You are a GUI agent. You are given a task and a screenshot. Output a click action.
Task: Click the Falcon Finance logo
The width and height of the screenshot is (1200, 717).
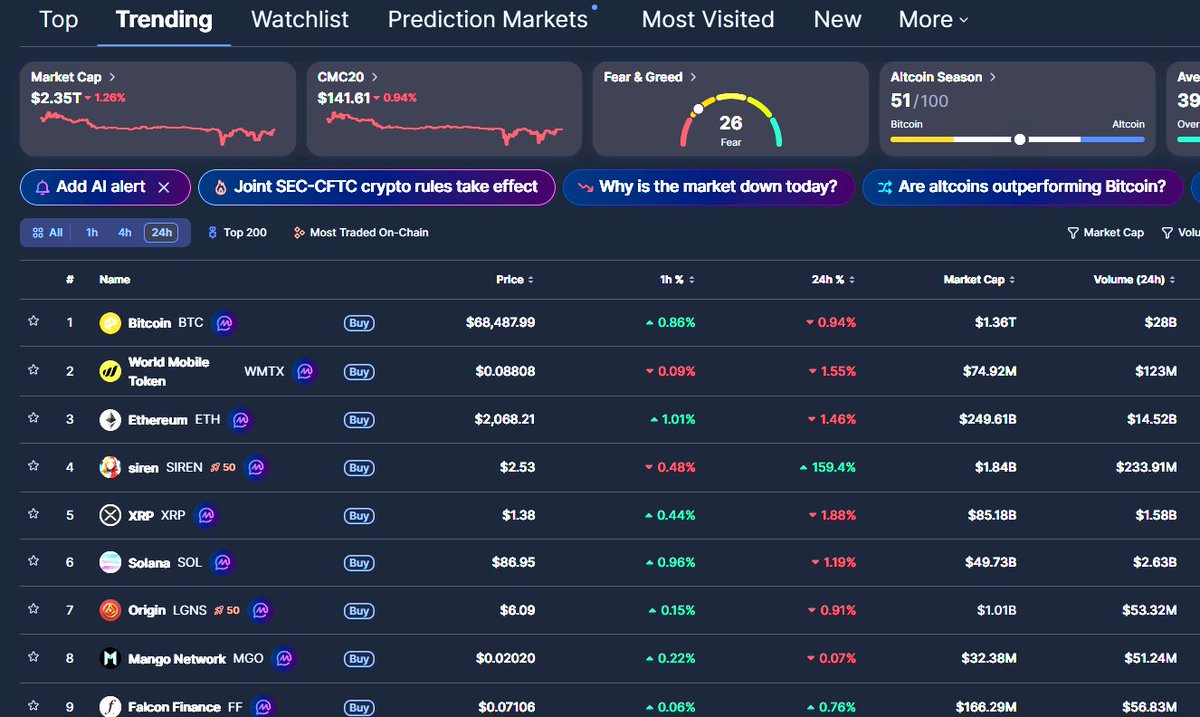pos(110,706)
